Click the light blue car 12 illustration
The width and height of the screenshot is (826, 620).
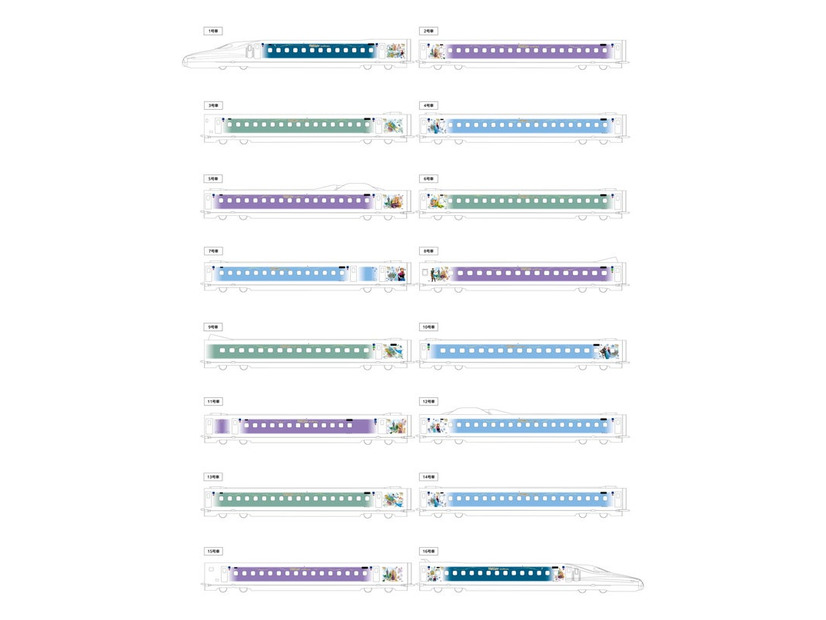(x=522, y=426)
